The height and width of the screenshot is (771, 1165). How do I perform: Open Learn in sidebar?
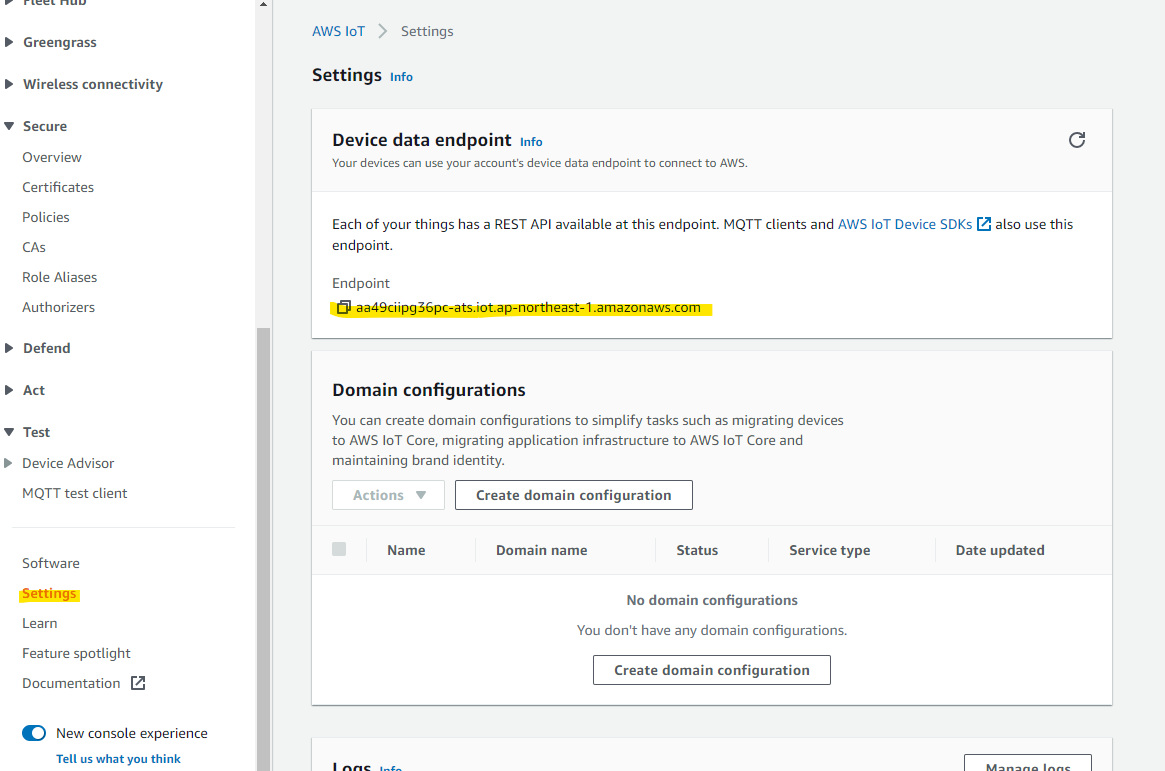(39, 623)
